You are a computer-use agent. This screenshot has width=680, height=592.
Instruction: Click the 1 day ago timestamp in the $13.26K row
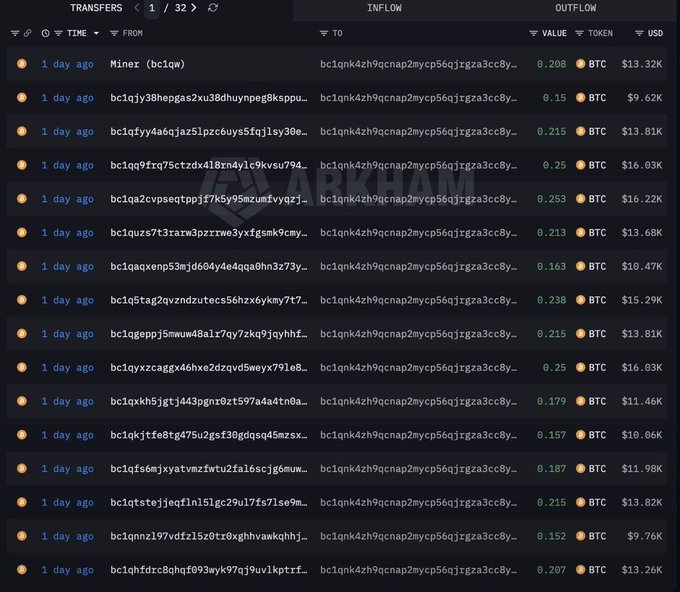pyautogui.click(x=67, y=570)
